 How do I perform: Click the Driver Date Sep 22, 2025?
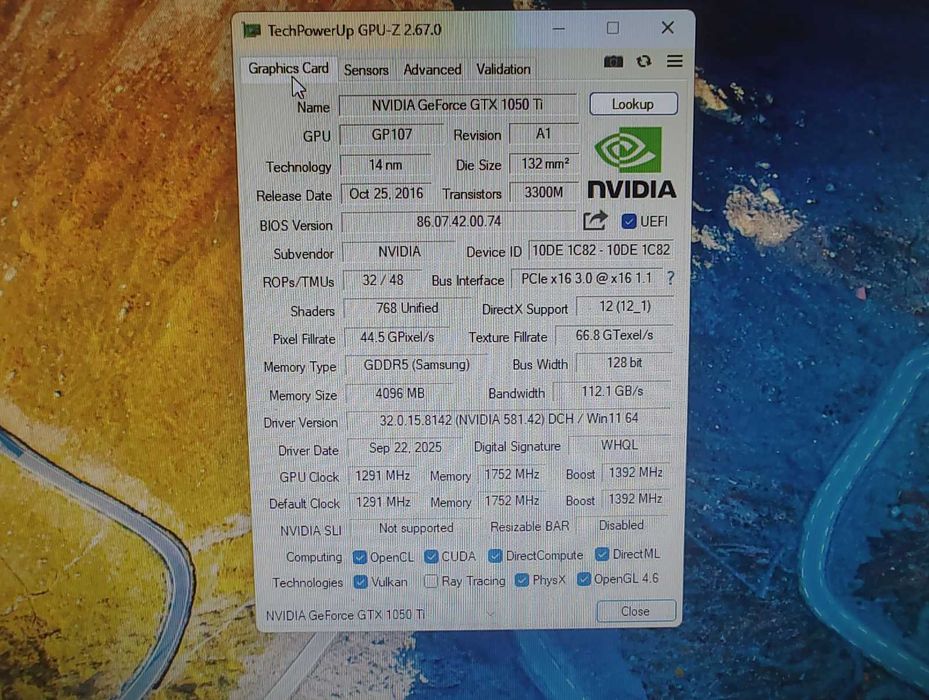click(x=405, y=448)
